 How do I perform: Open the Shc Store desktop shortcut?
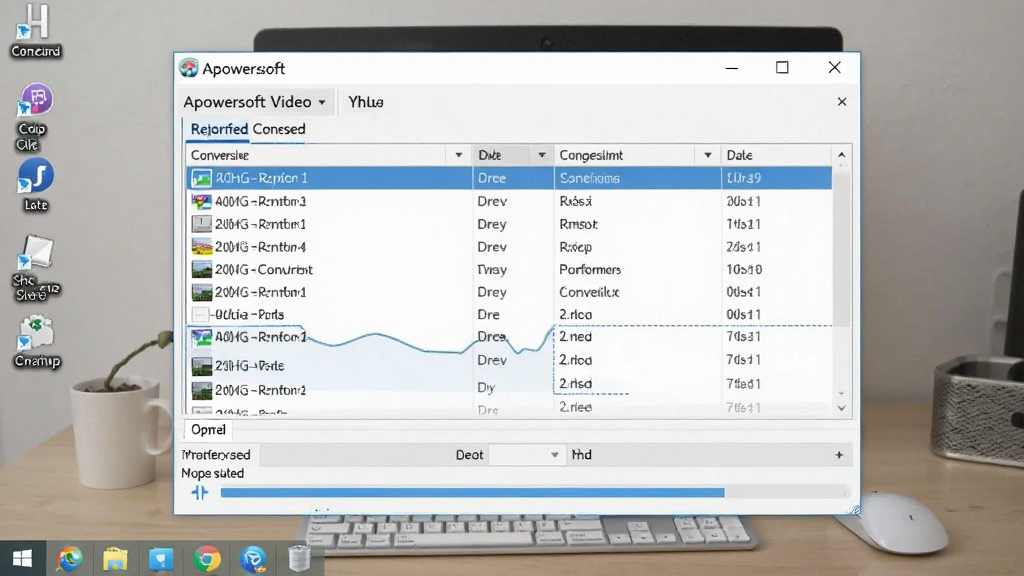(35, 268)
